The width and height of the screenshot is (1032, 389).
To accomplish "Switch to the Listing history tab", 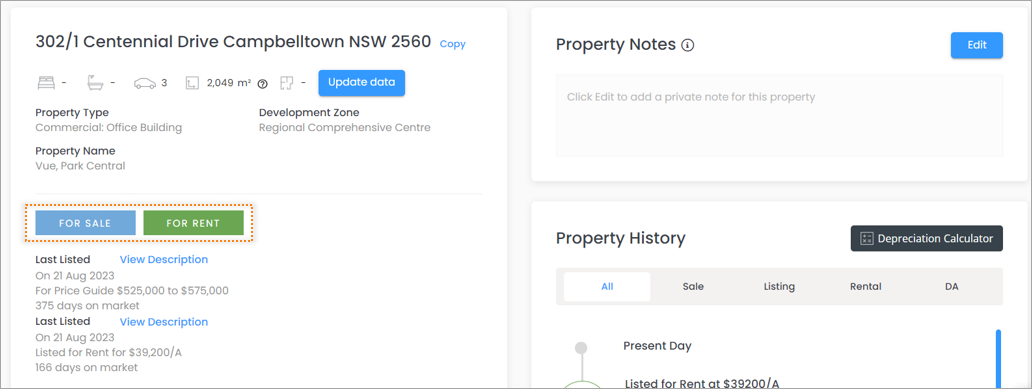I will click(779, 286).
